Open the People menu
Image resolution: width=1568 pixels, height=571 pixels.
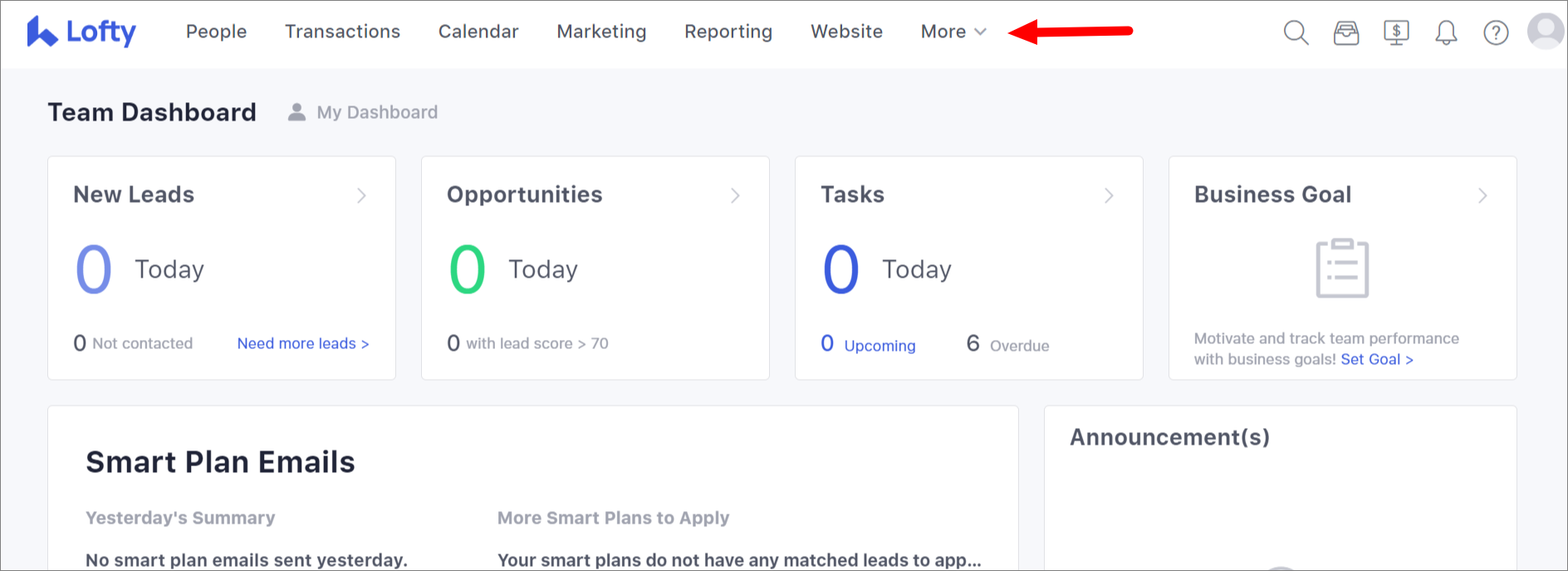216,32
